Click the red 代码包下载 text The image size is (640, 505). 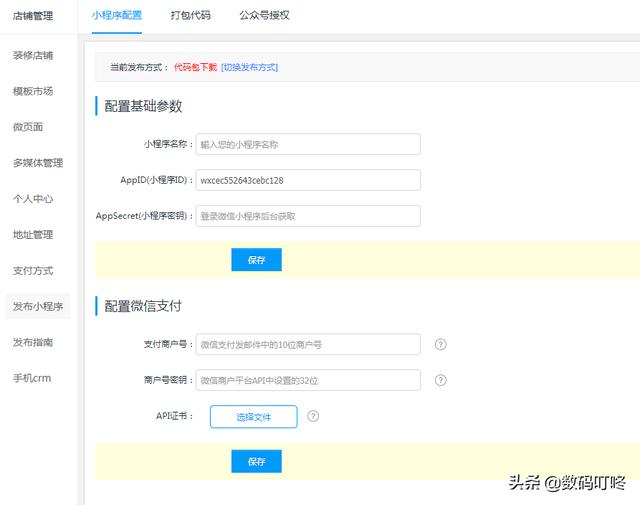click(196, 67)
